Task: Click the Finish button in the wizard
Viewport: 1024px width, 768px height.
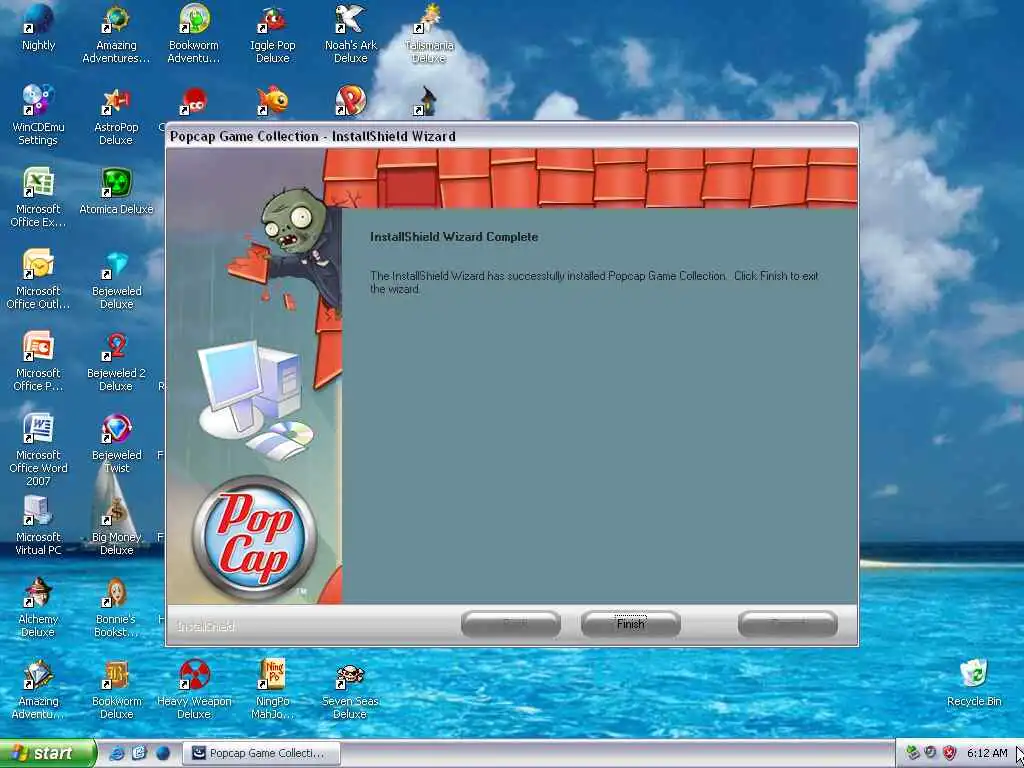Action: click(x=630, y=624)
